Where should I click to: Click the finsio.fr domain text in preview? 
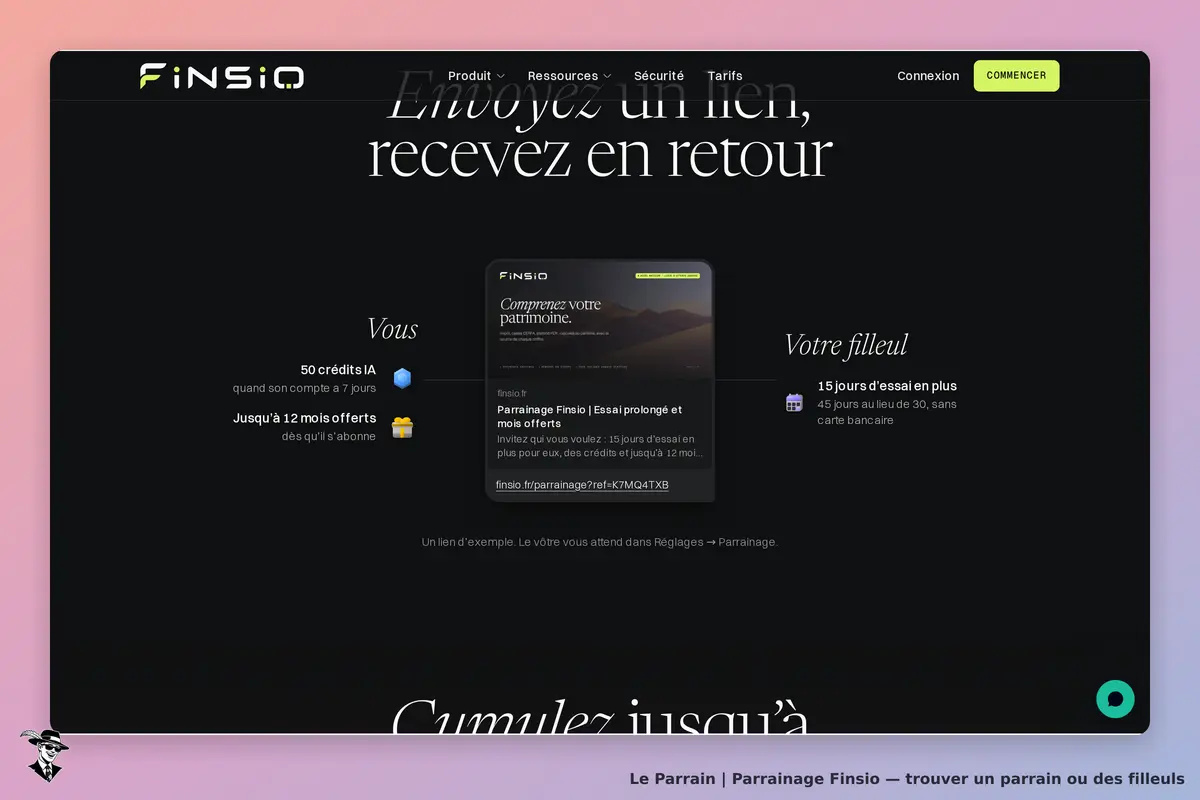[512, 393]
